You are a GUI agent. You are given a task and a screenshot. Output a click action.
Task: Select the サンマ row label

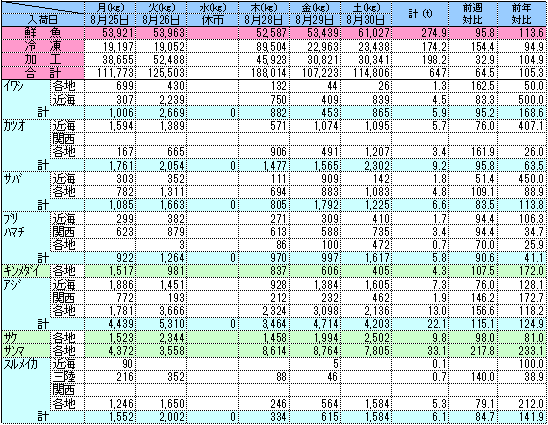tap(15, 351)
